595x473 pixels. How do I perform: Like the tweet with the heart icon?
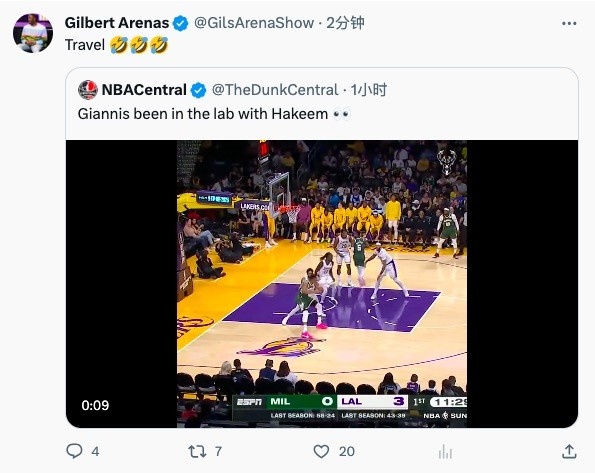321,451
